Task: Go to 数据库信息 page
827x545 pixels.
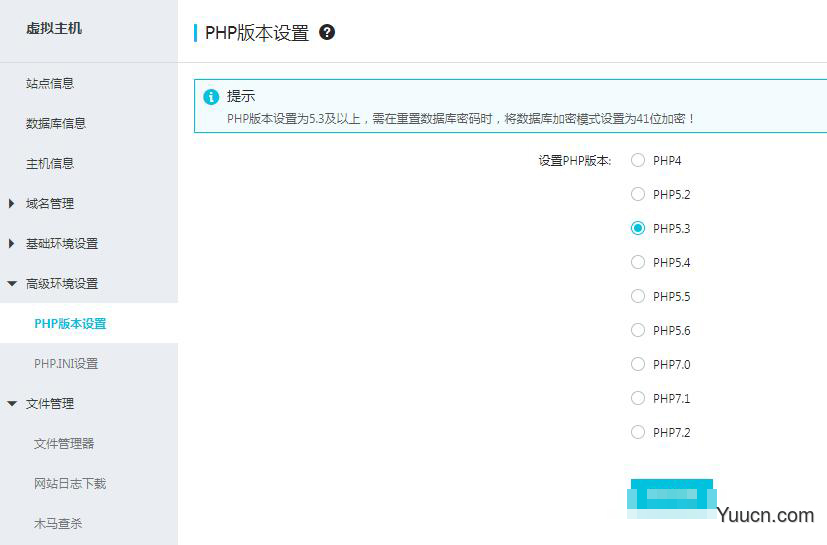Action: coord(56,124)
